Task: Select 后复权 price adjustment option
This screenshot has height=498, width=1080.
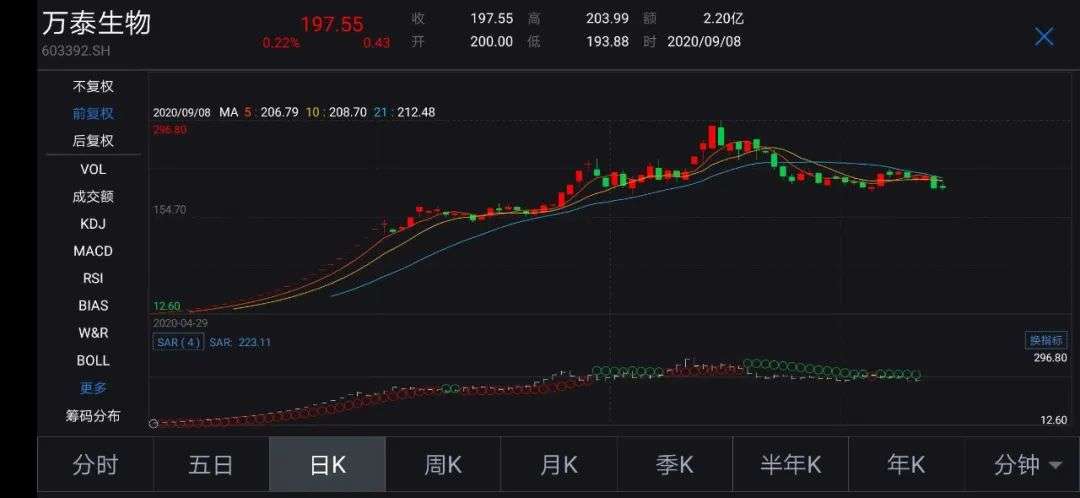Action: [93, 141]
